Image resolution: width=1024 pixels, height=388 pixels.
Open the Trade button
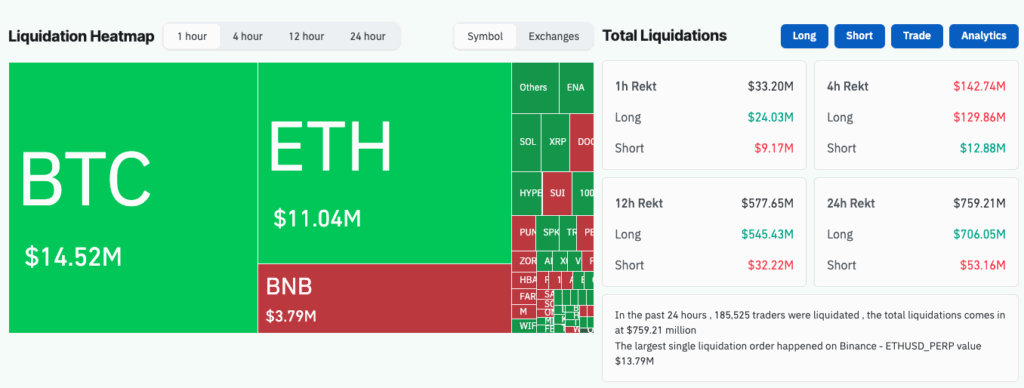tap(917, 36)
